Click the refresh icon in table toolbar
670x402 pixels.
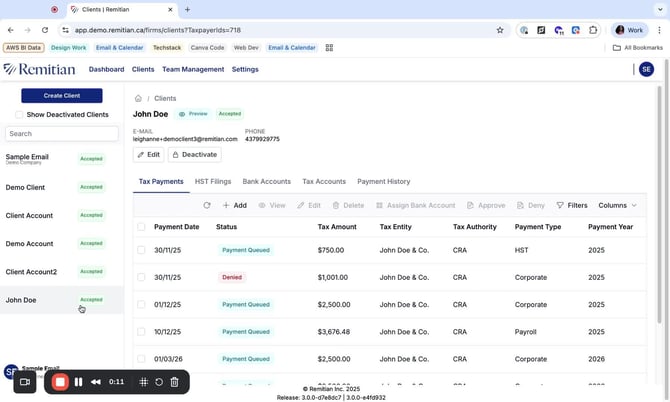click(207, 205)
